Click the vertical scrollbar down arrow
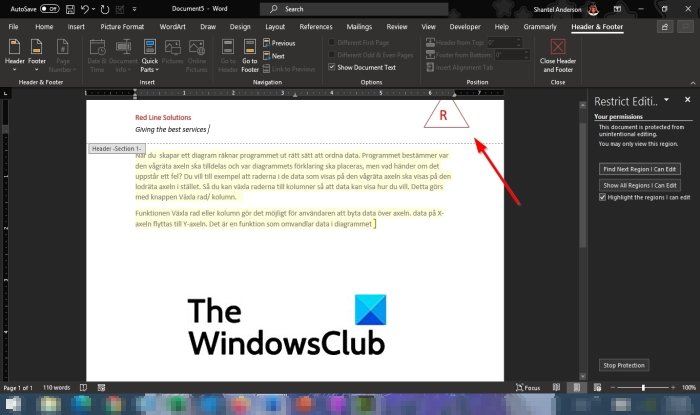Image resolution: width=700 pixels, height=415 pixels. [582, 376]
